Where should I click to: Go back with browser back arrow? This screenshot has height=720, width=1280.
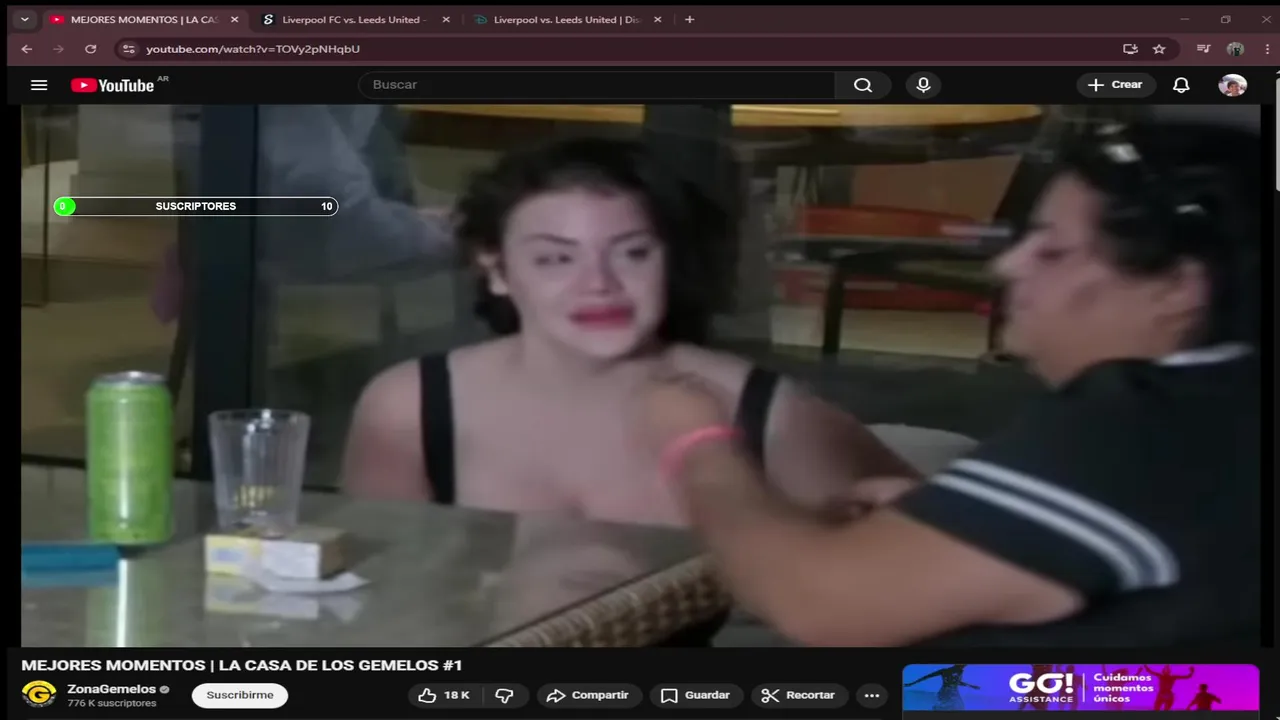27,49
